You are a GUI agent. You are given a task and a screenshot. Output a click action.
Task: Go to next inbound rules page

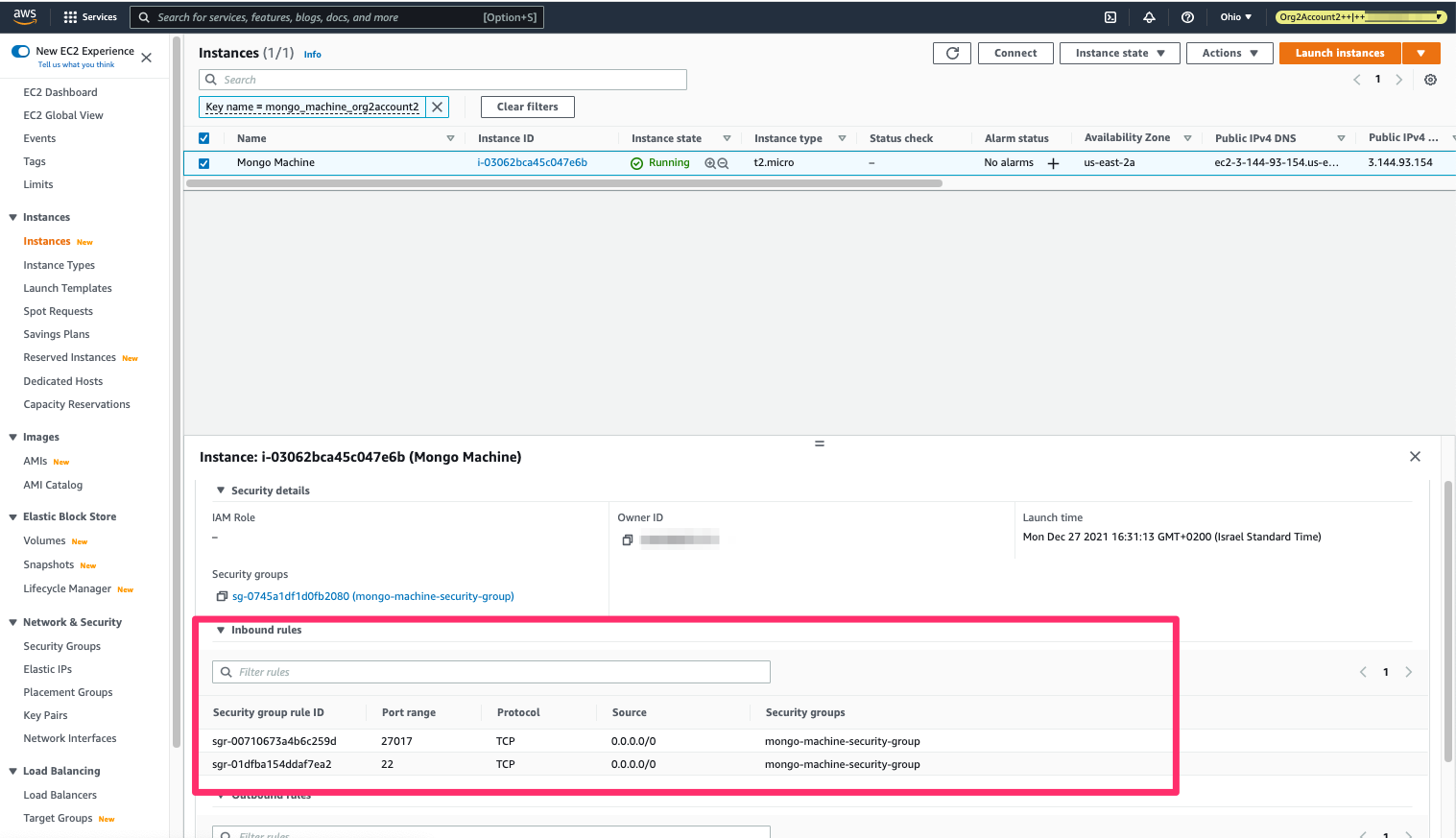coord(1409,672)
